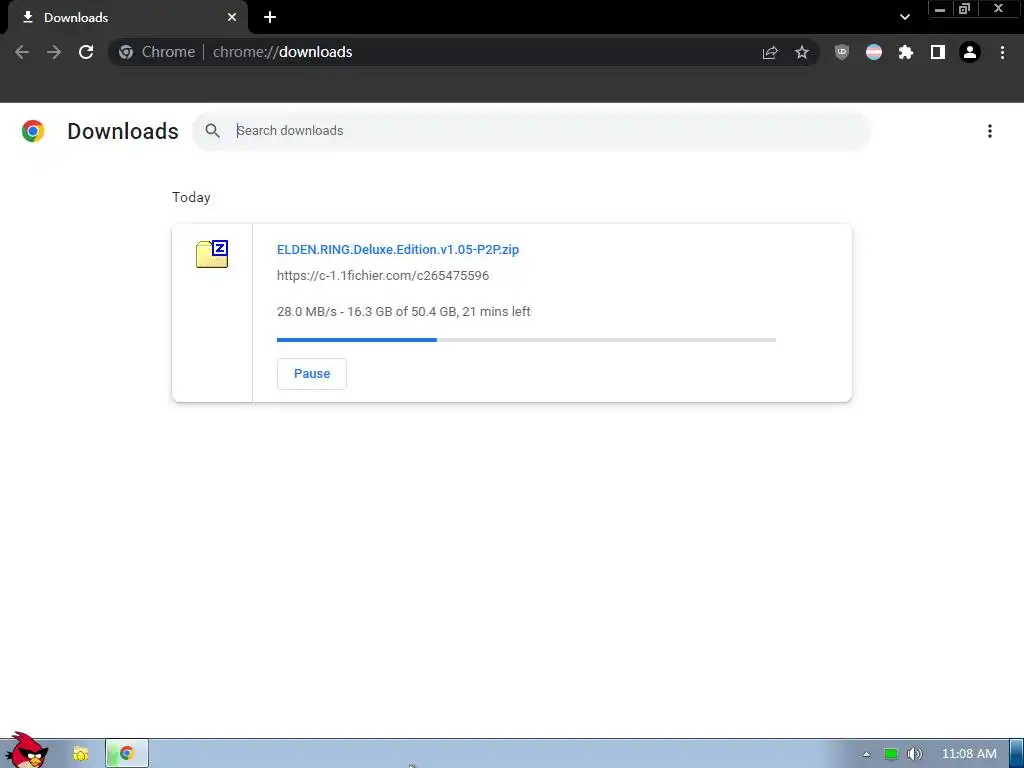Open the ELDEN.RING.Deluxe.Edition.v1.05-P2P.zip link
The width and height of the screenshot is (1024, 768).
click(398, 249)
